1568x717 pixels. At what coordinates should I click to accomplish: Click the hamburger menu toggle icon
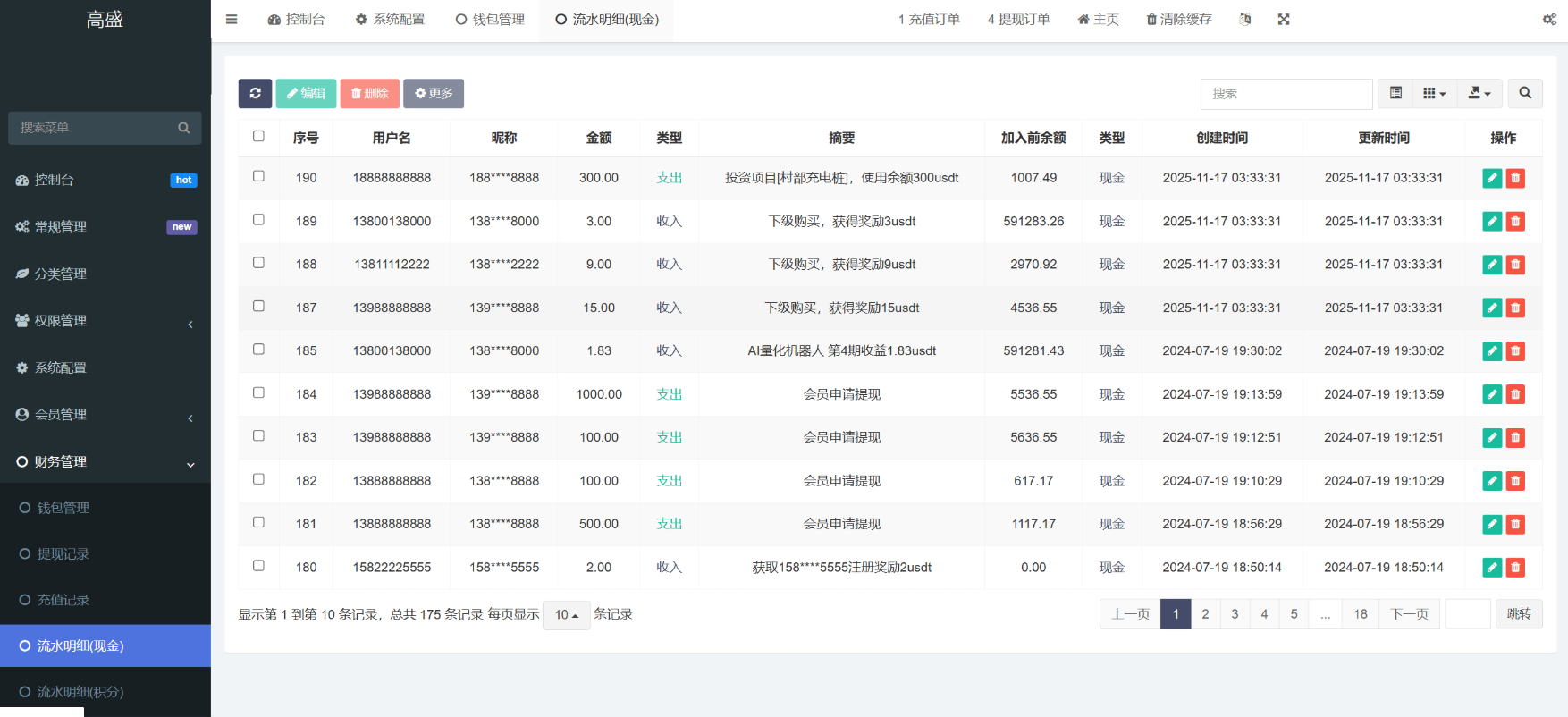click(232, 19)
